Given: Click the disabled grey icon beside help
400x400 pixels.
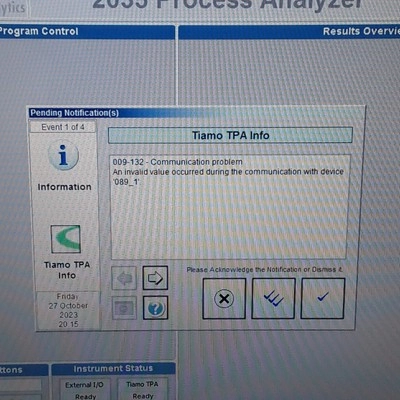Looking at the screenshot, I should pos(124,308).
